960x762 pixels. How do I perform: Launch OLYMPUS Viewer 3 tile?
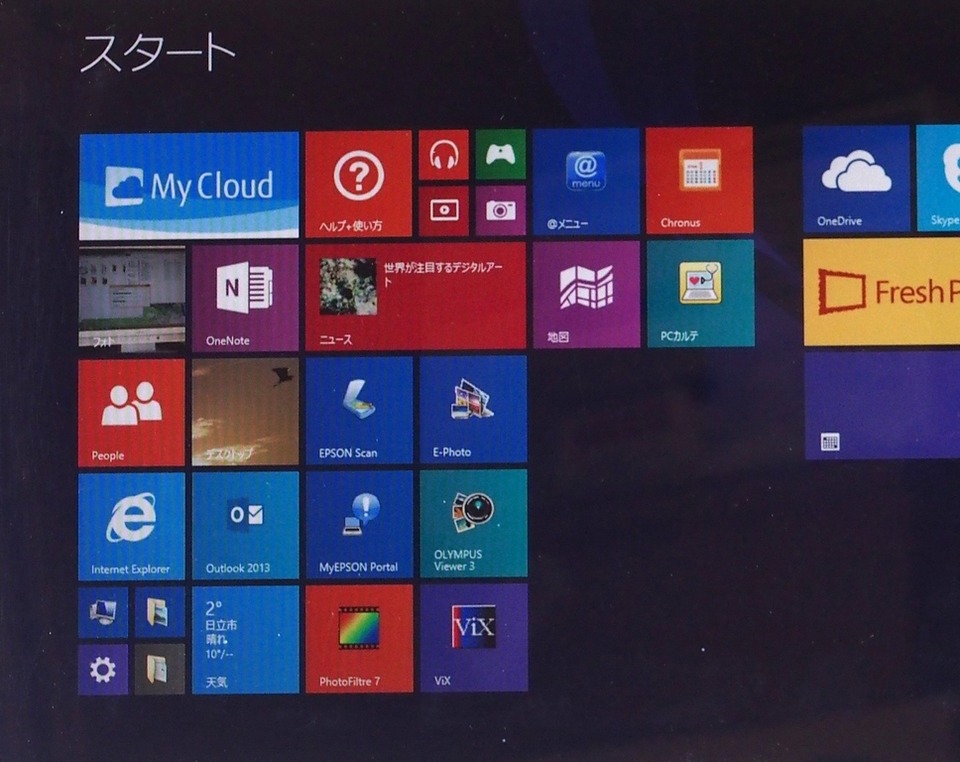click(473, 523)
